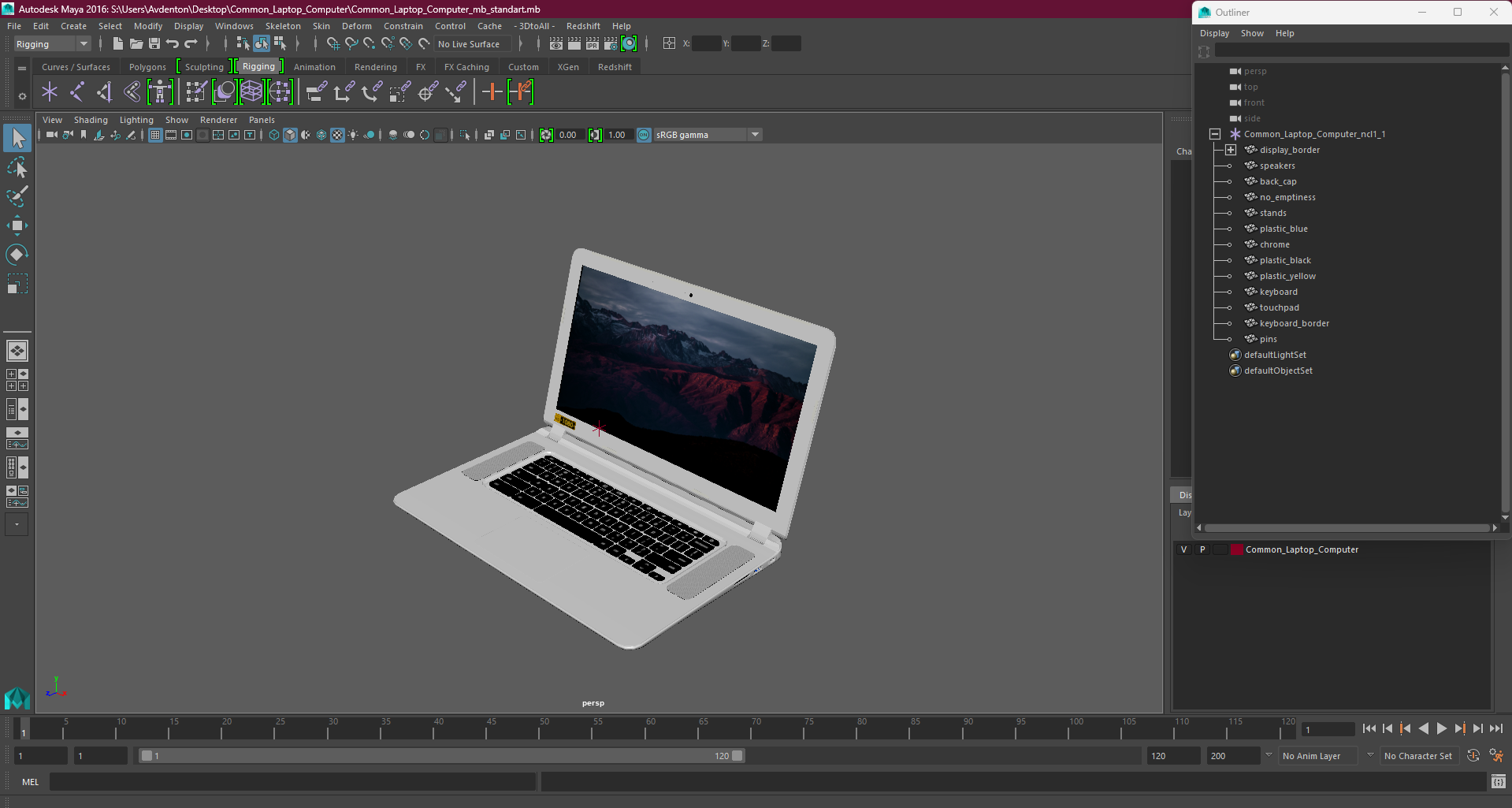The height and width of the screenshot is (808, 1512).
Task: Open the Script Editor button
Action: tap(1499, 782)
